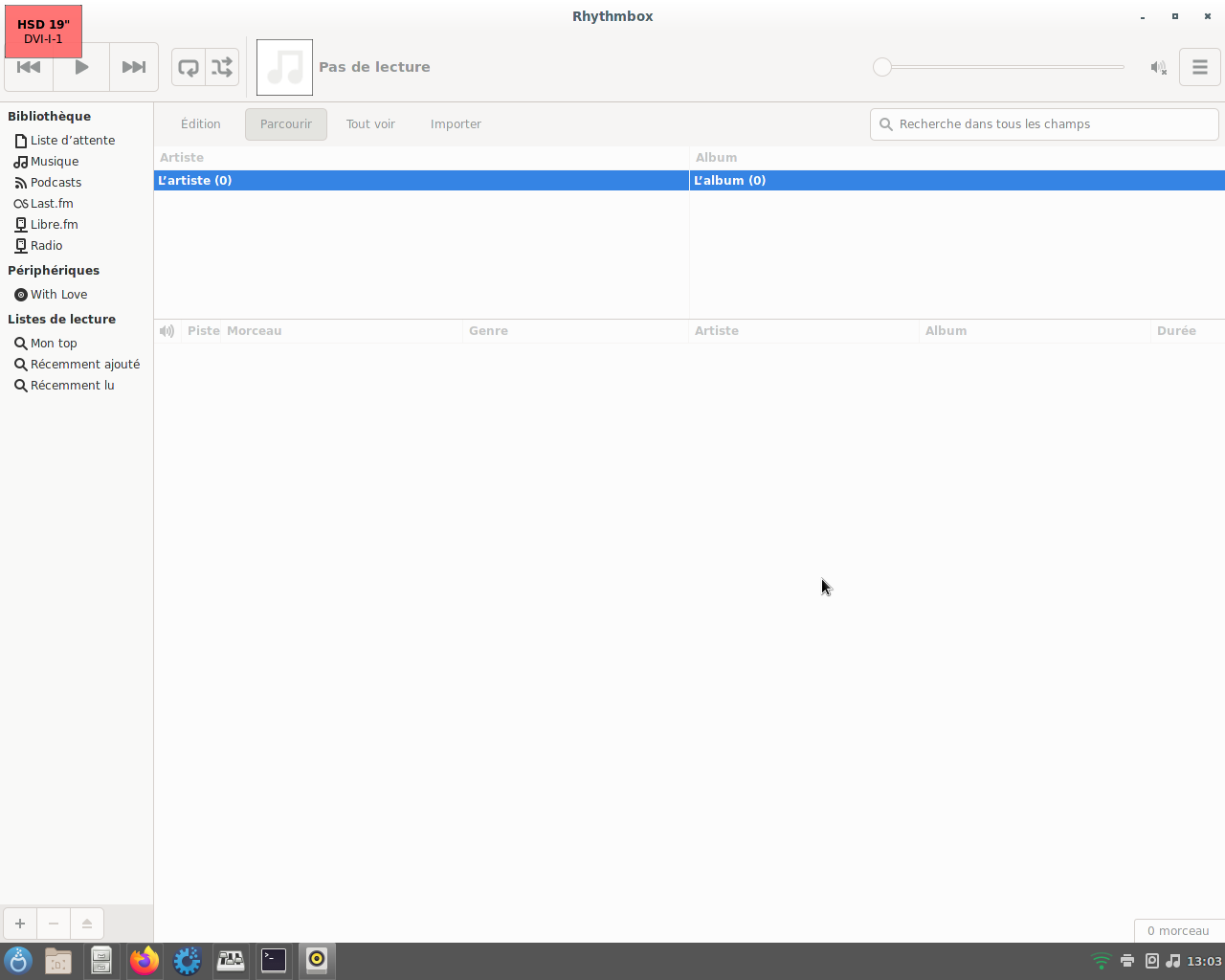Click the Wi-Fi tray icon
The width and height of the screenshot is (1225, 980).
tap(1102, 961)
